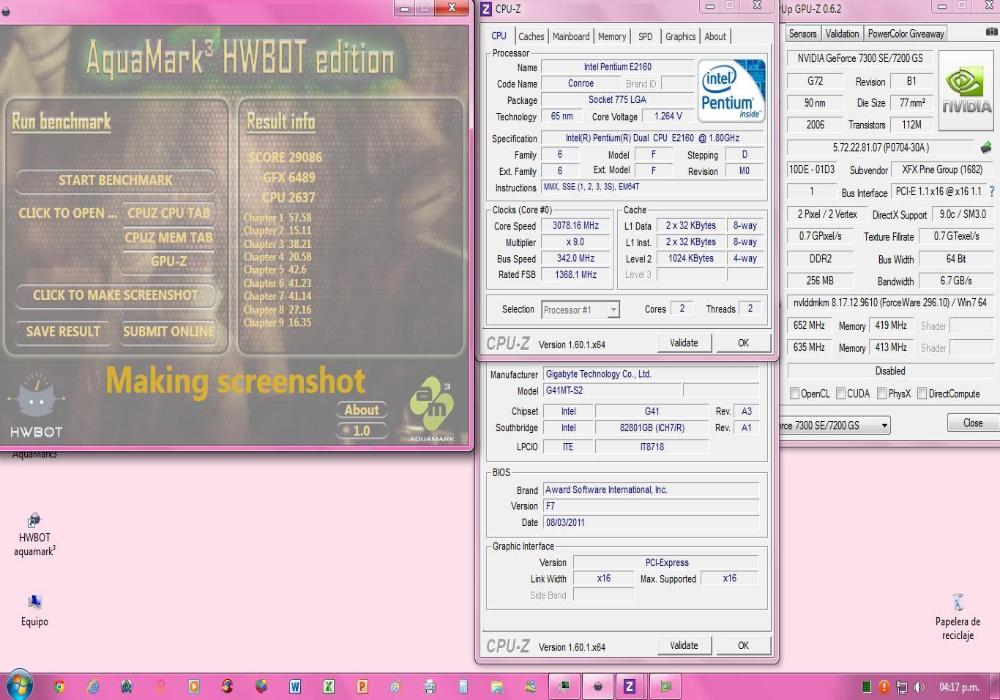1000x700 pixels.
Task: Click Validate in the lower CPU-Z window
Action: (x=684, y=645)
